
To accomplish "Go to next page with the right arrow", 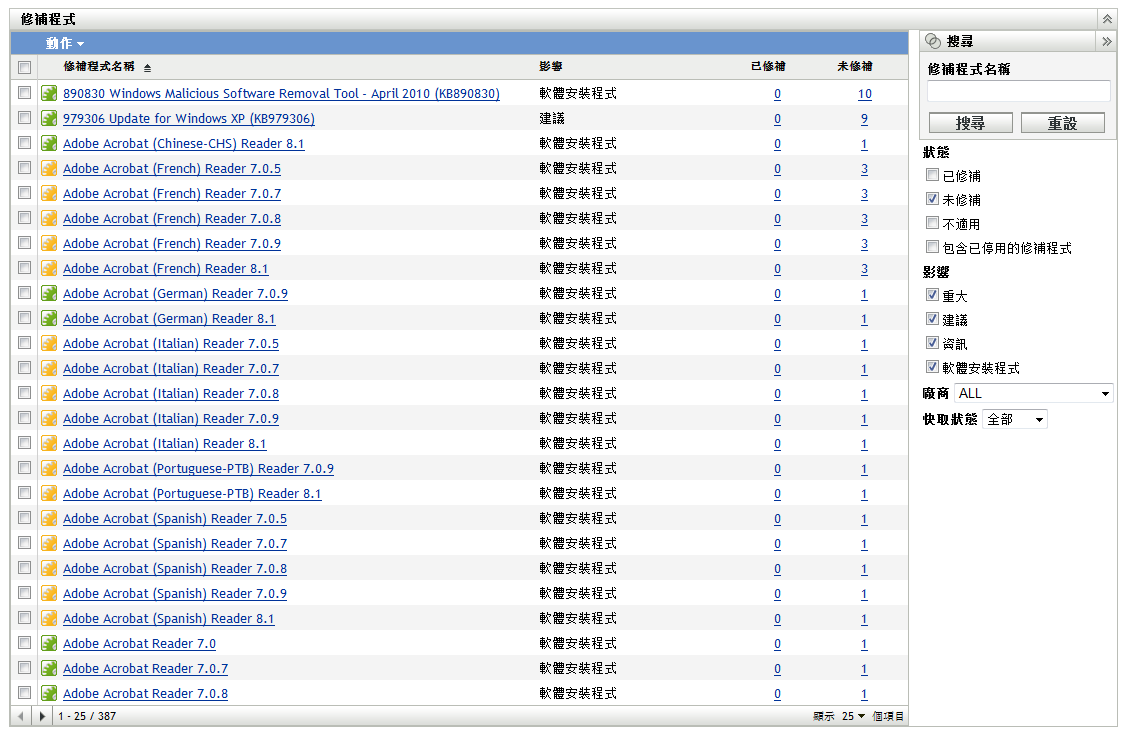I will [42, 716].
